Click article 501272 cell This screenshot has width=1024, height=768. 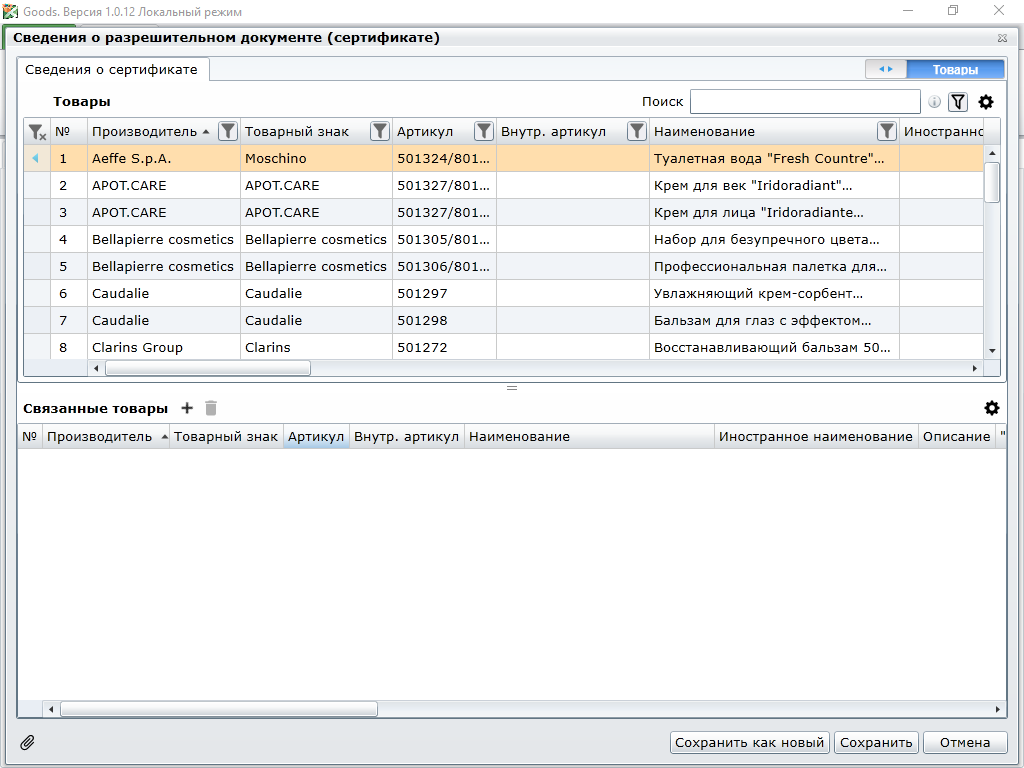point(444,347)
